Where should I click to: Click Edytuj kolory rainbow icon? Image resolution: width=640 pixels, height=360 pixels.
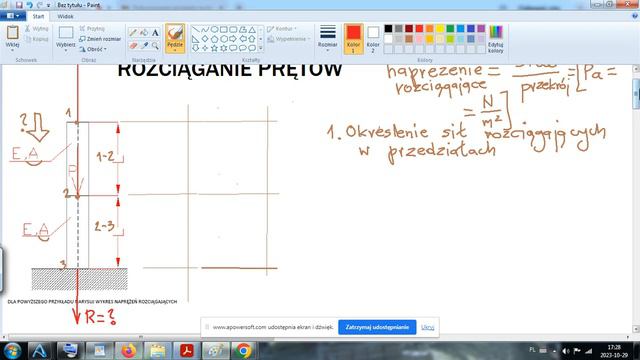click(x=496, y=33)
